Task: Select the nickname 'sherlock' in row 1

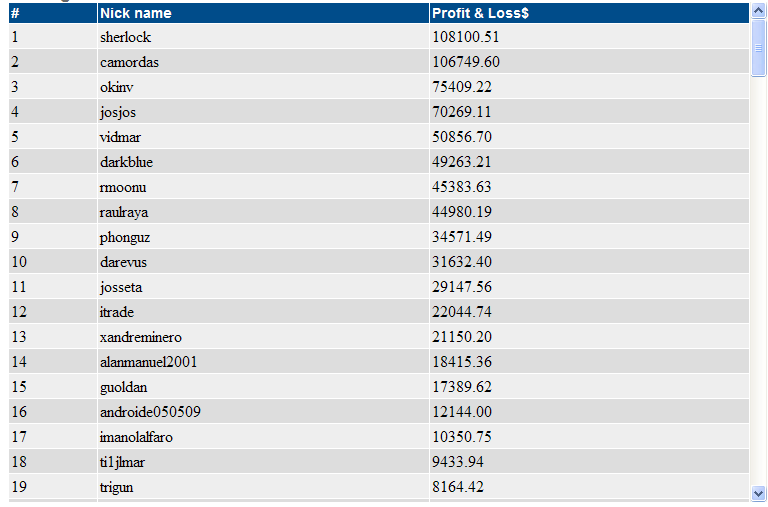Action: coord(125,37)
